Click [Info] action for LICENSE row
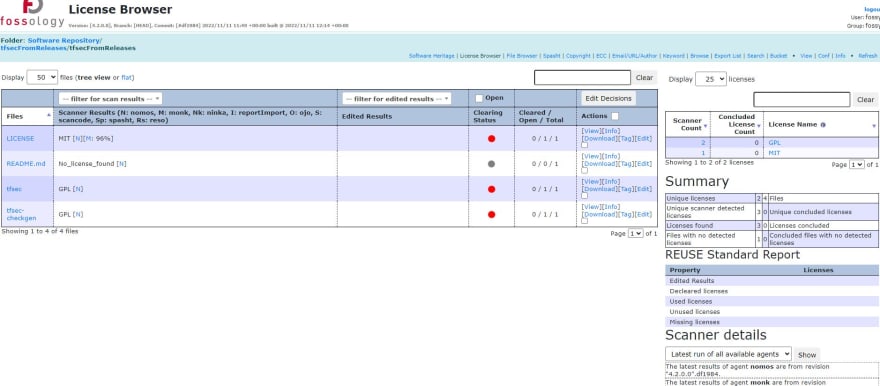The image size is (880, 386). coord(611,131)
